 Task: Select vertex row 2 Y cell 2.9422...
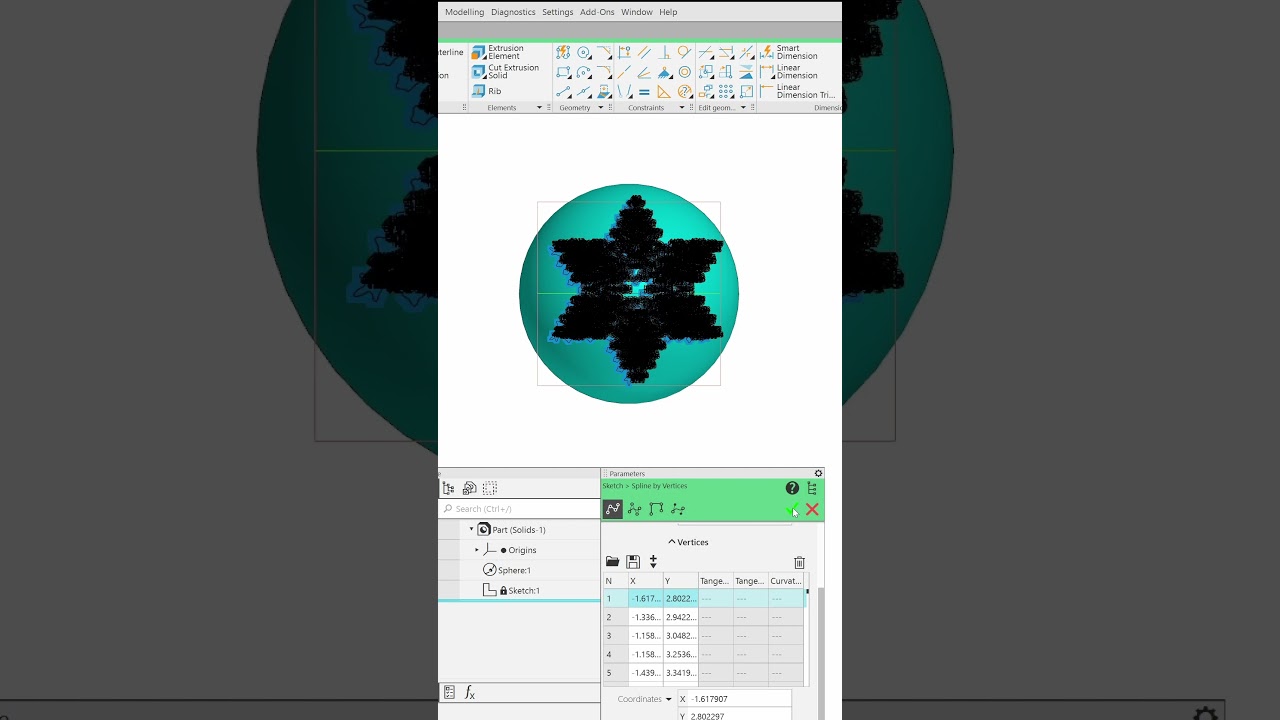[680, 617]
